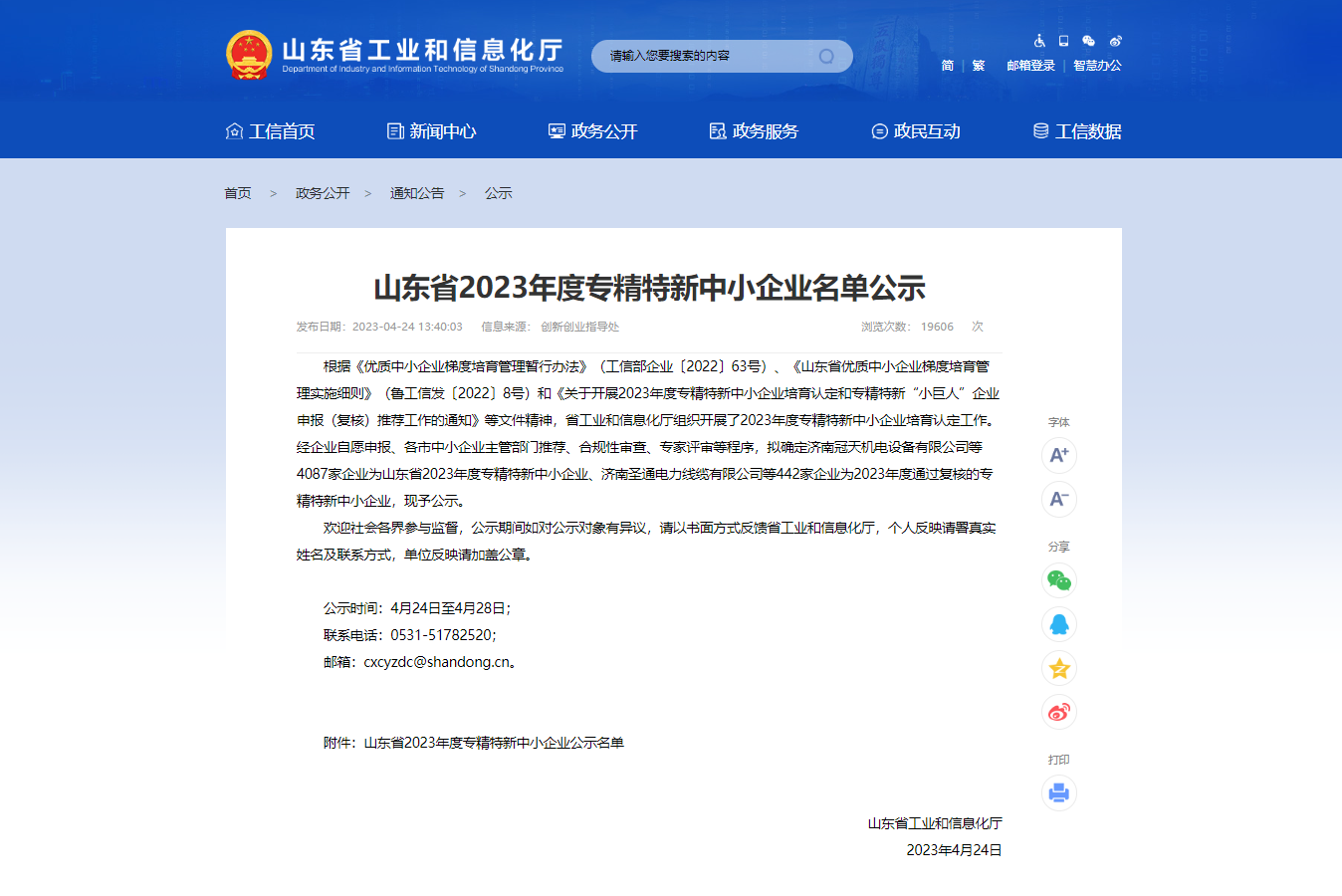This screenshot has width=1342, height=896.
Task: Open the 工信首页 menu item
Action: click(282, 131)
